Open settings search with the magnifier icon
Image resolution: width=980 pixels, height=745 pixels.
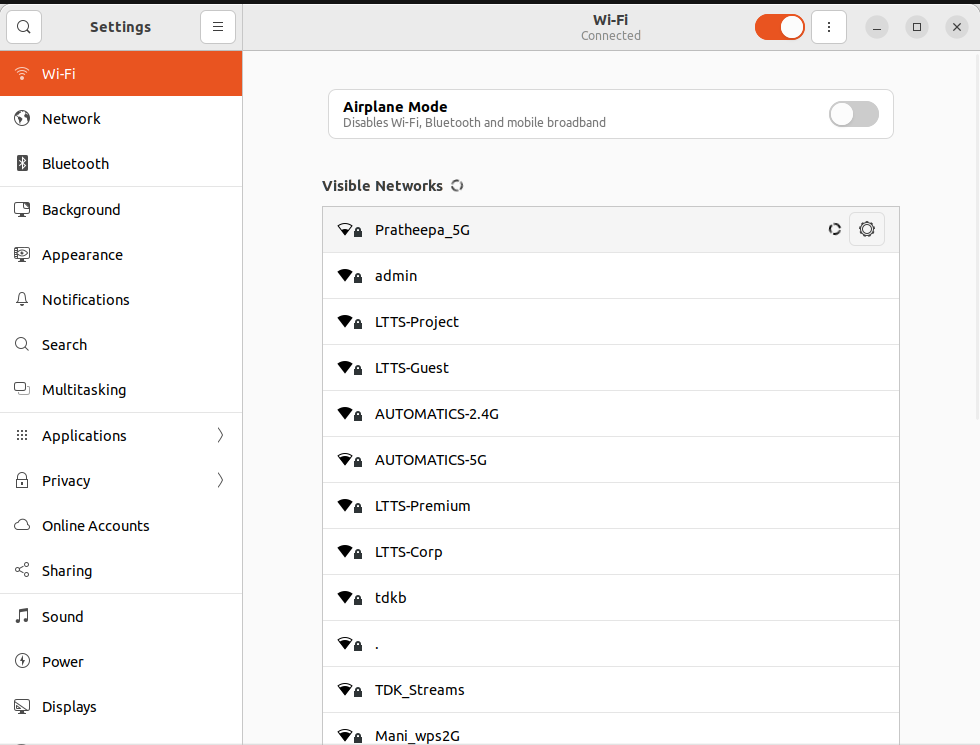[24, 27]
